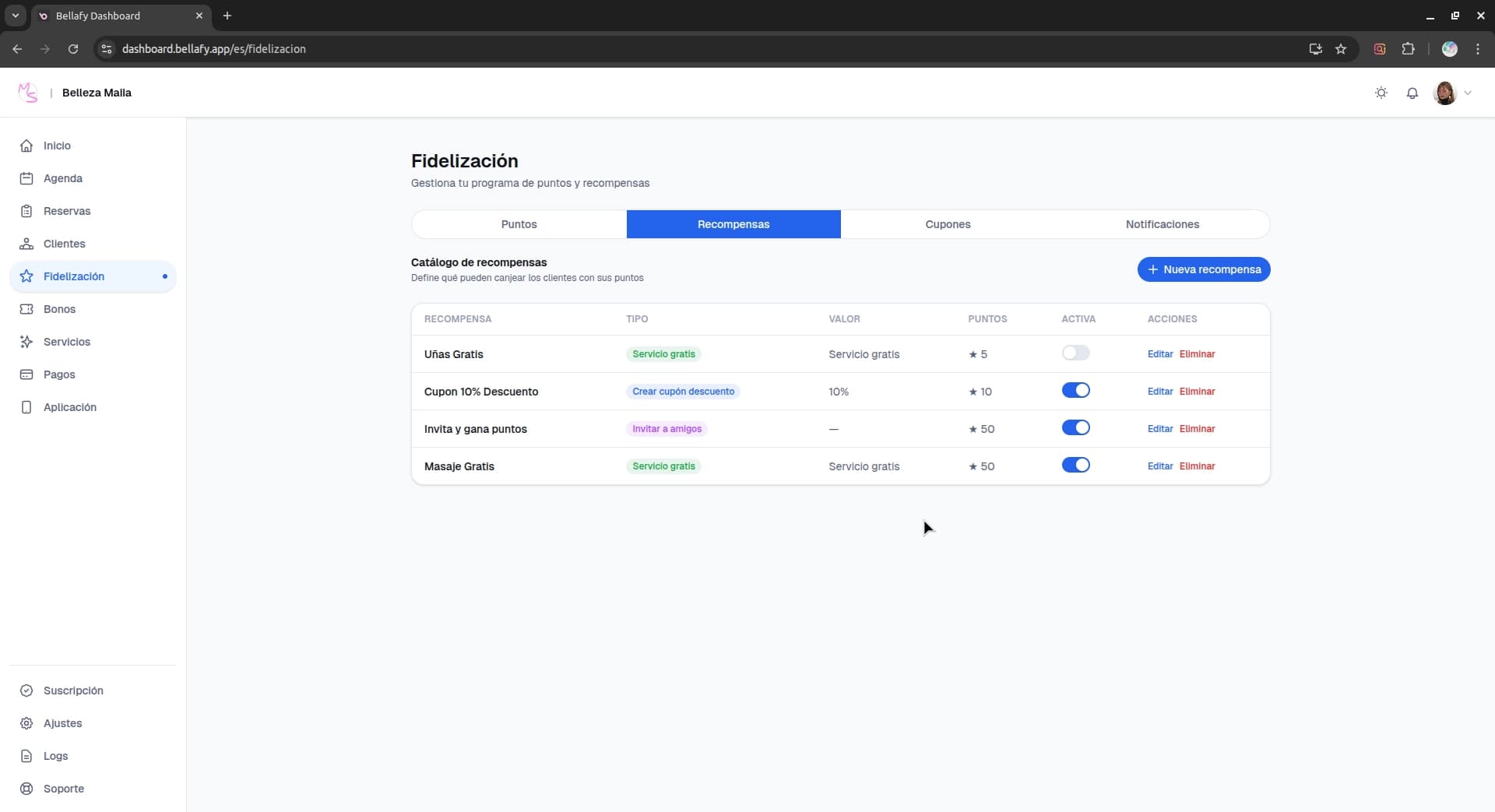Open Pagos via the card icon
Viewport: 1495px width, 812px height.
[x=26, y=374]
